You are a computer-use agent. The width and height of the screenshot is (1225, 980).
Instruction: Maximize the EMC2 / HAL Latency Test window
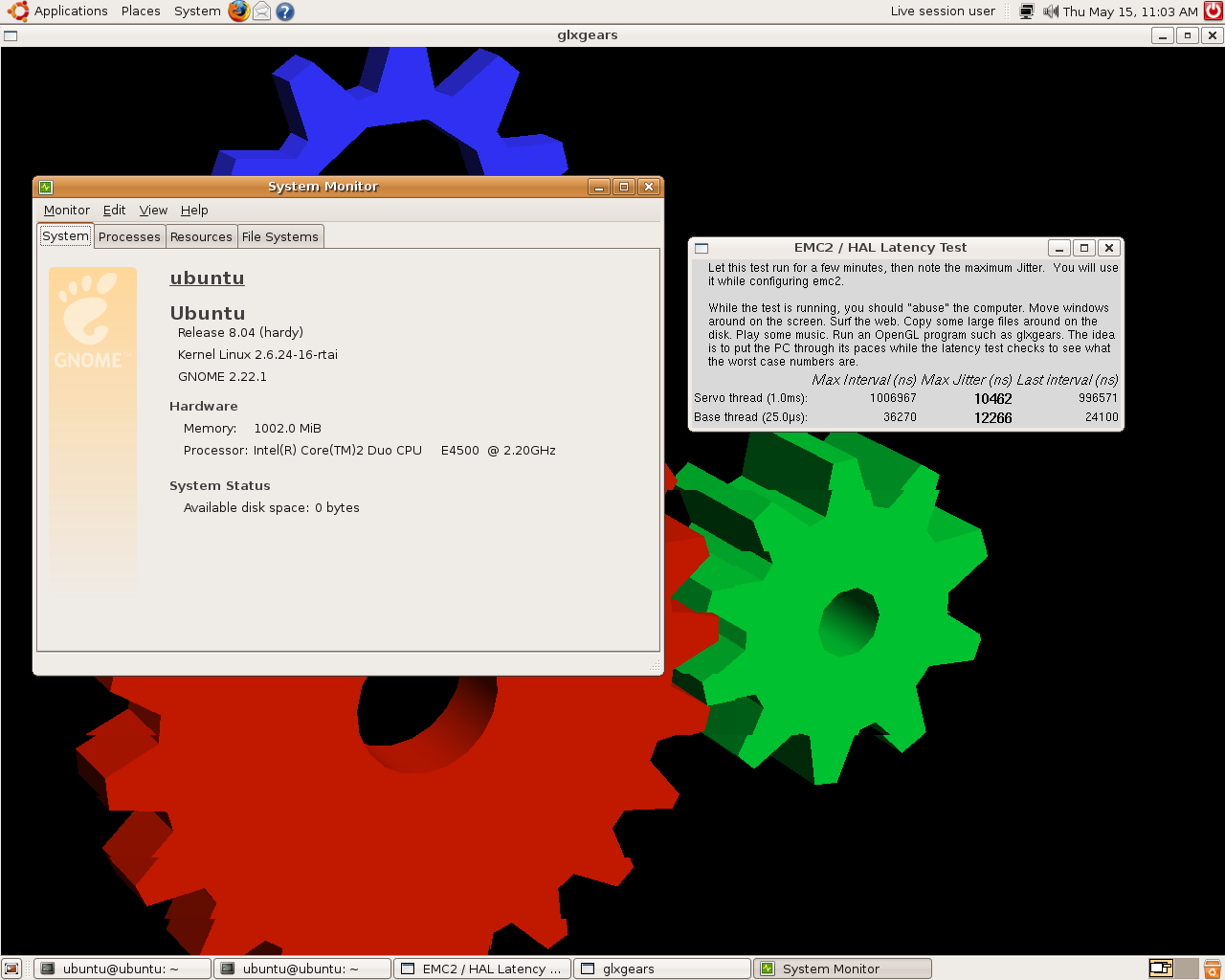pyautogui.click(x=1084, y=248)
